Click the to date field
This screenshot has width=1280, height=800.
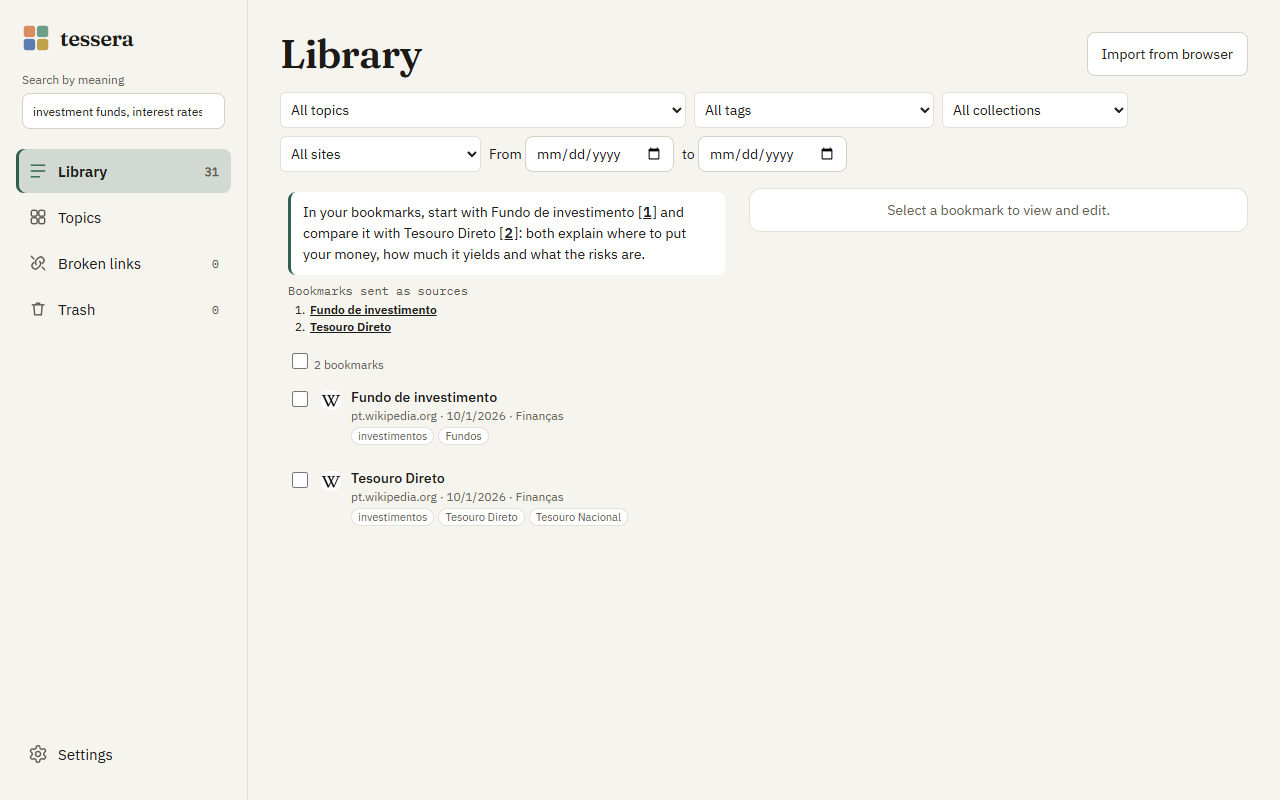click(772, 154)
